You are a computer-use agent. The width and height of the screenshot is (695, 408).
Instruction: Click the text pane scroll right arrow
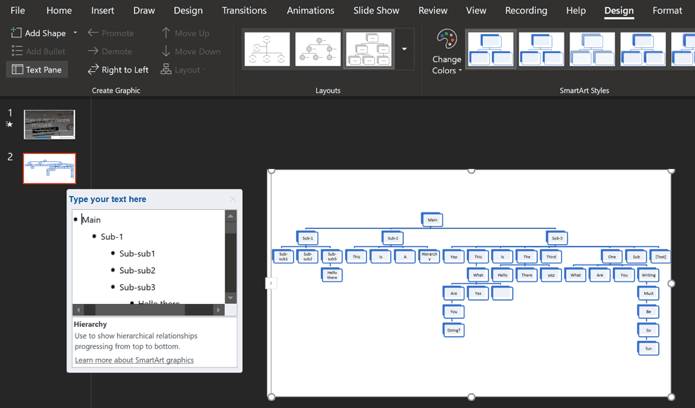(x=219, y=310)
